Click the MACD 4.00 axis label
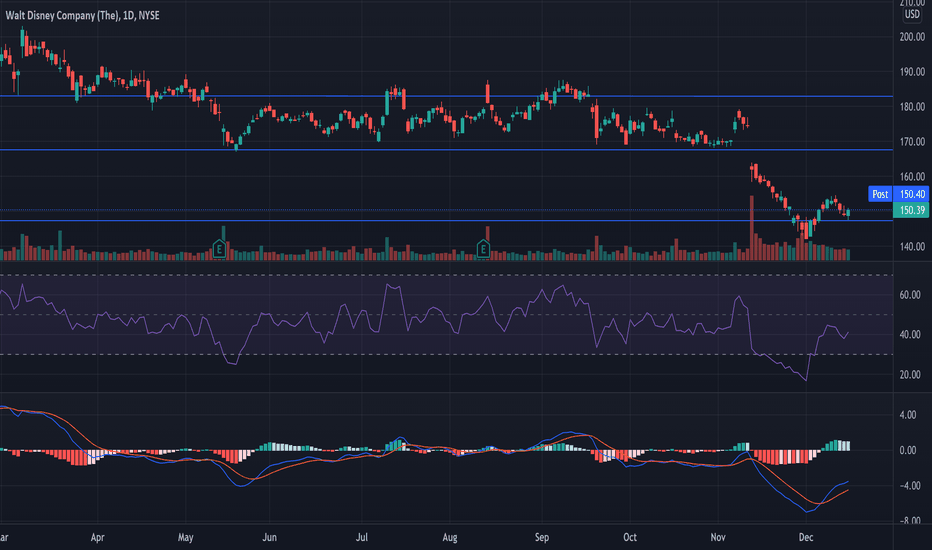Image resolution: width=932 pixels, height=550 pixels. pos(908,415)
